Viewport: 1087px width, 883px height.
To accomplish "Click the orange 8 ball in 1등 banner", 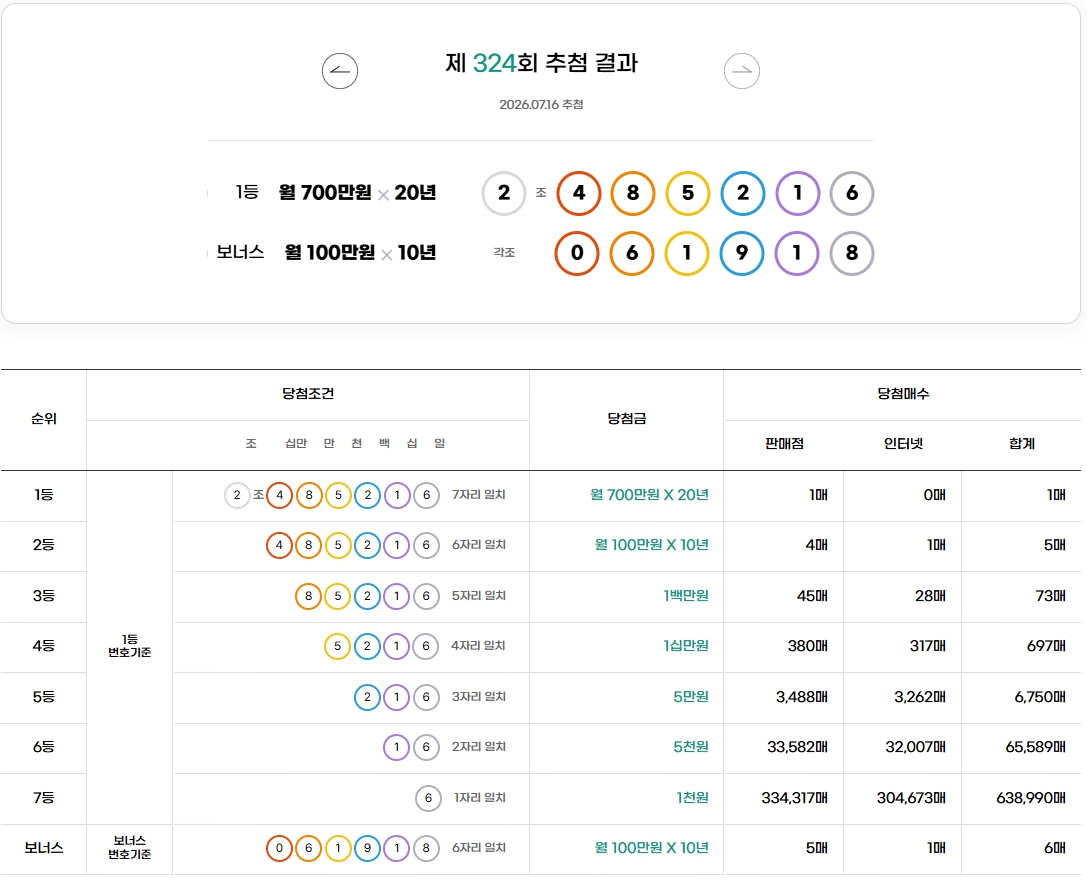I will coord(633,193).
